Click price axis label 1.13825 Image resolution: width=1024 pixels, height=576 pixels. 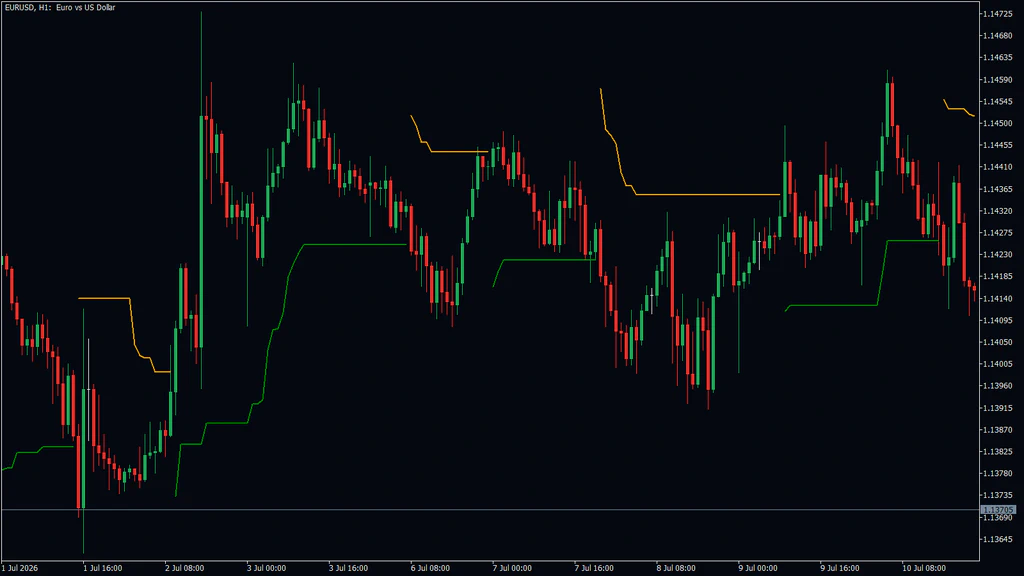point(998,452)
